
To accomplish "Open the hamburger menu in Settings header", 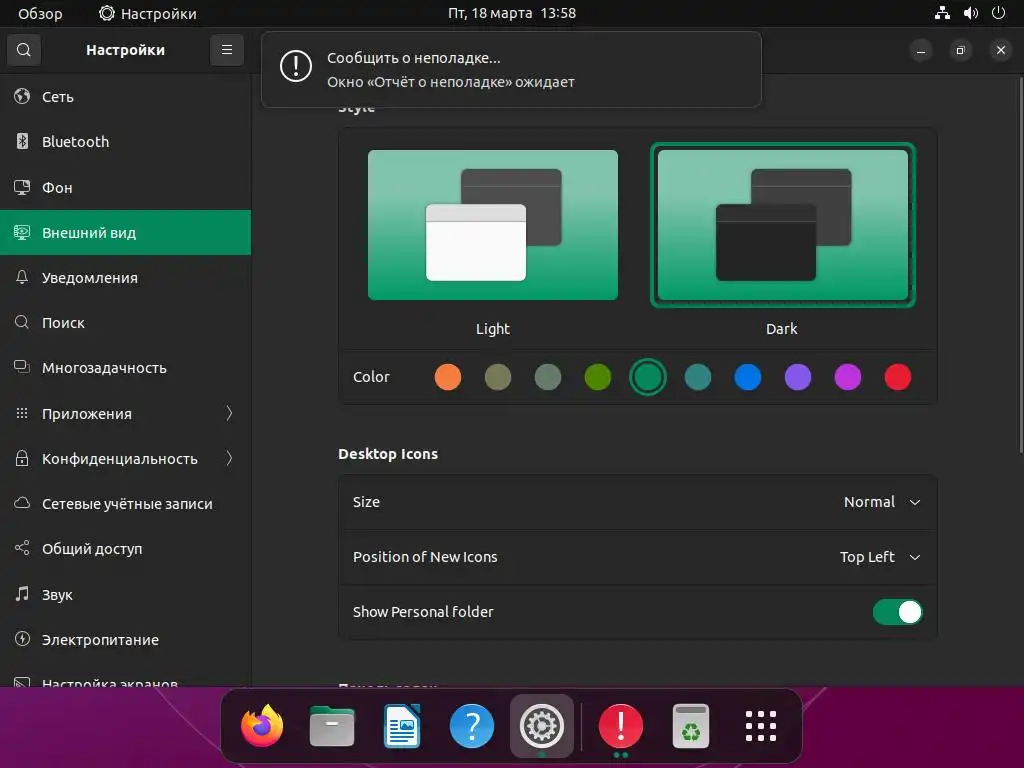I will 227,50.
